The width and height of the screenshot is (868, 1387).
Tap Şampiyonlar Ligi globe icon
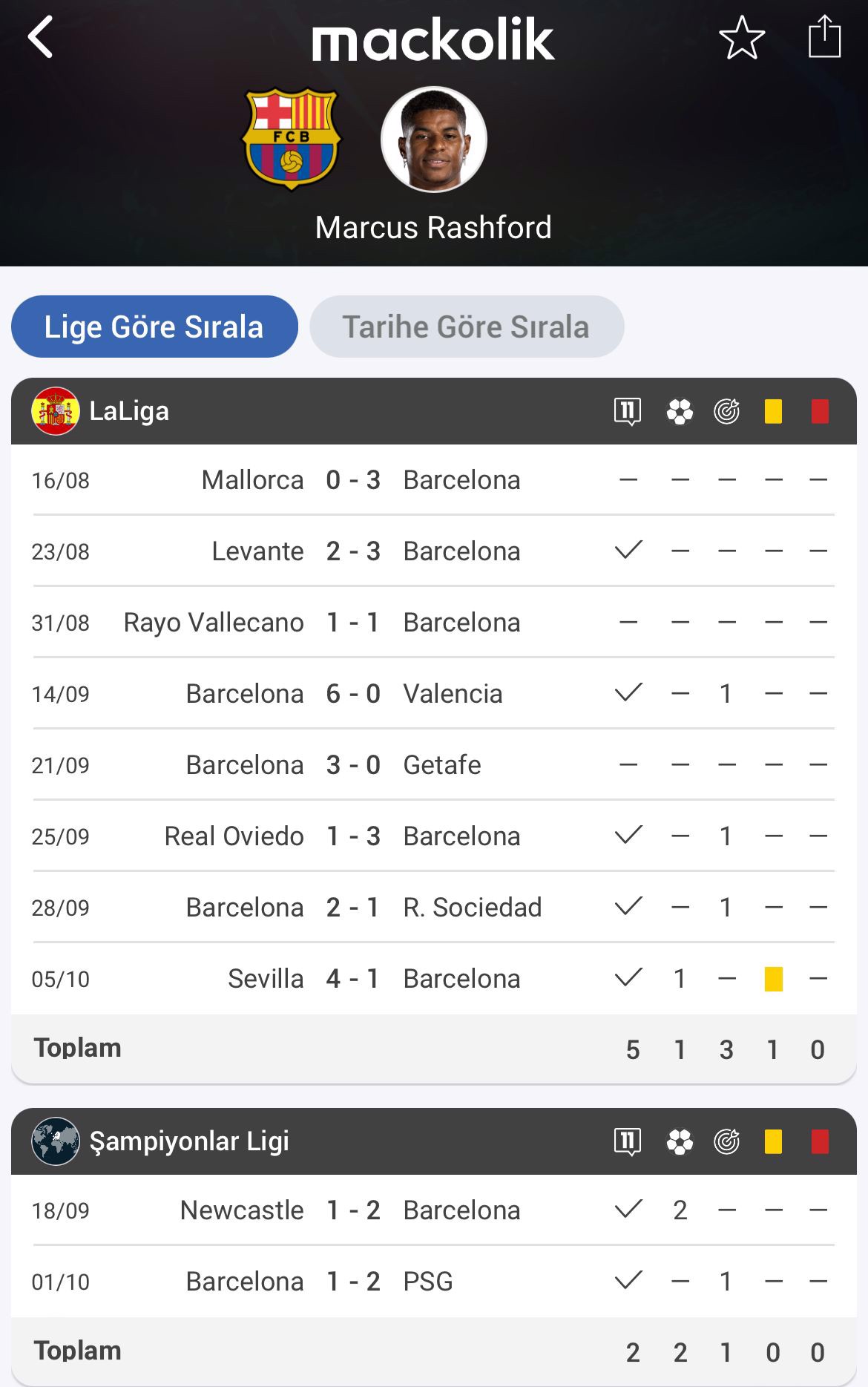coord(56,1141)
